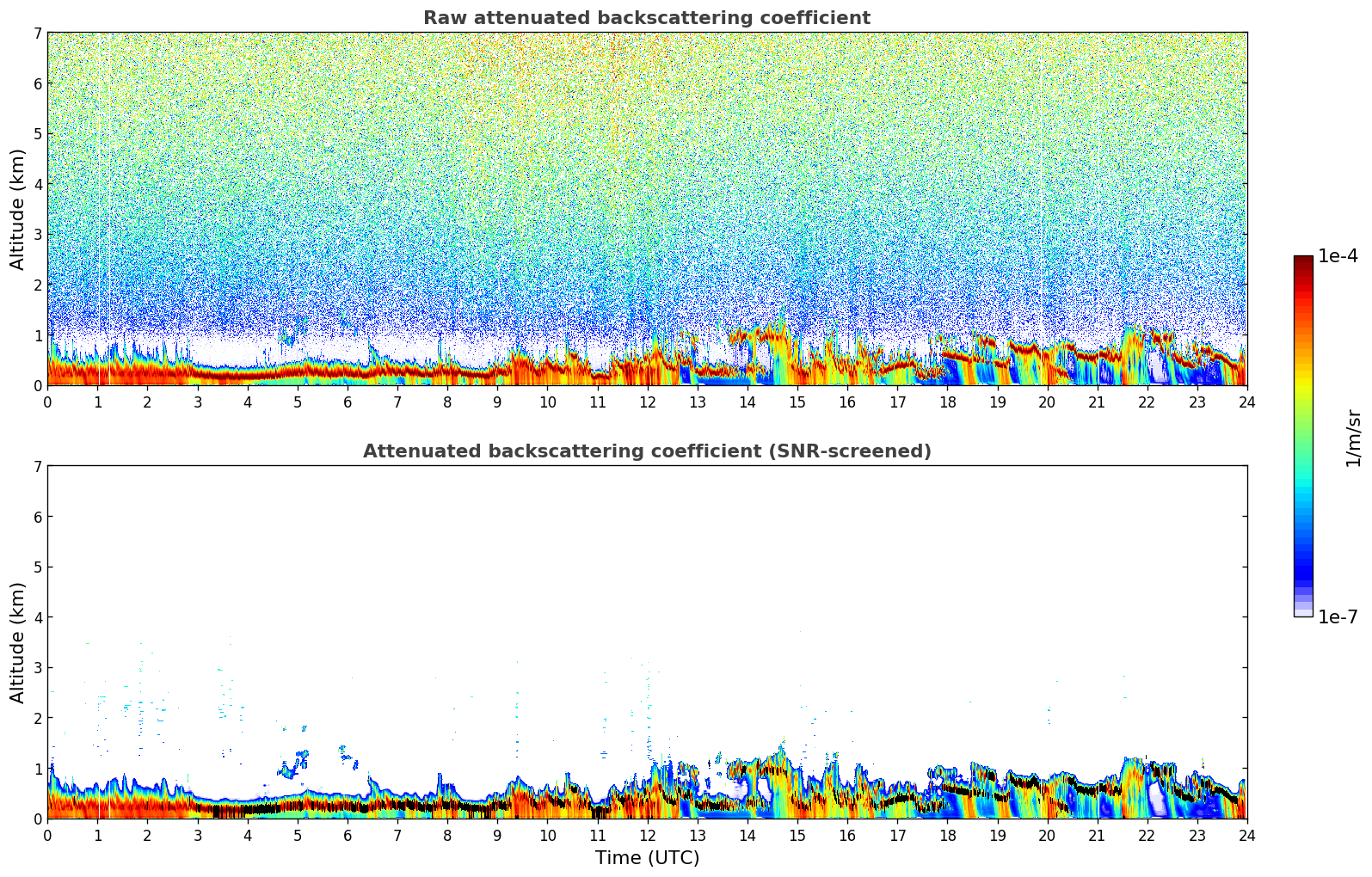Image resolution: width=1372 pixels, height=877 pixels.
Task: Click the "Attenuated backscattering coefficient (SNR-screened)" title
Action: click(x=646, y=451)
